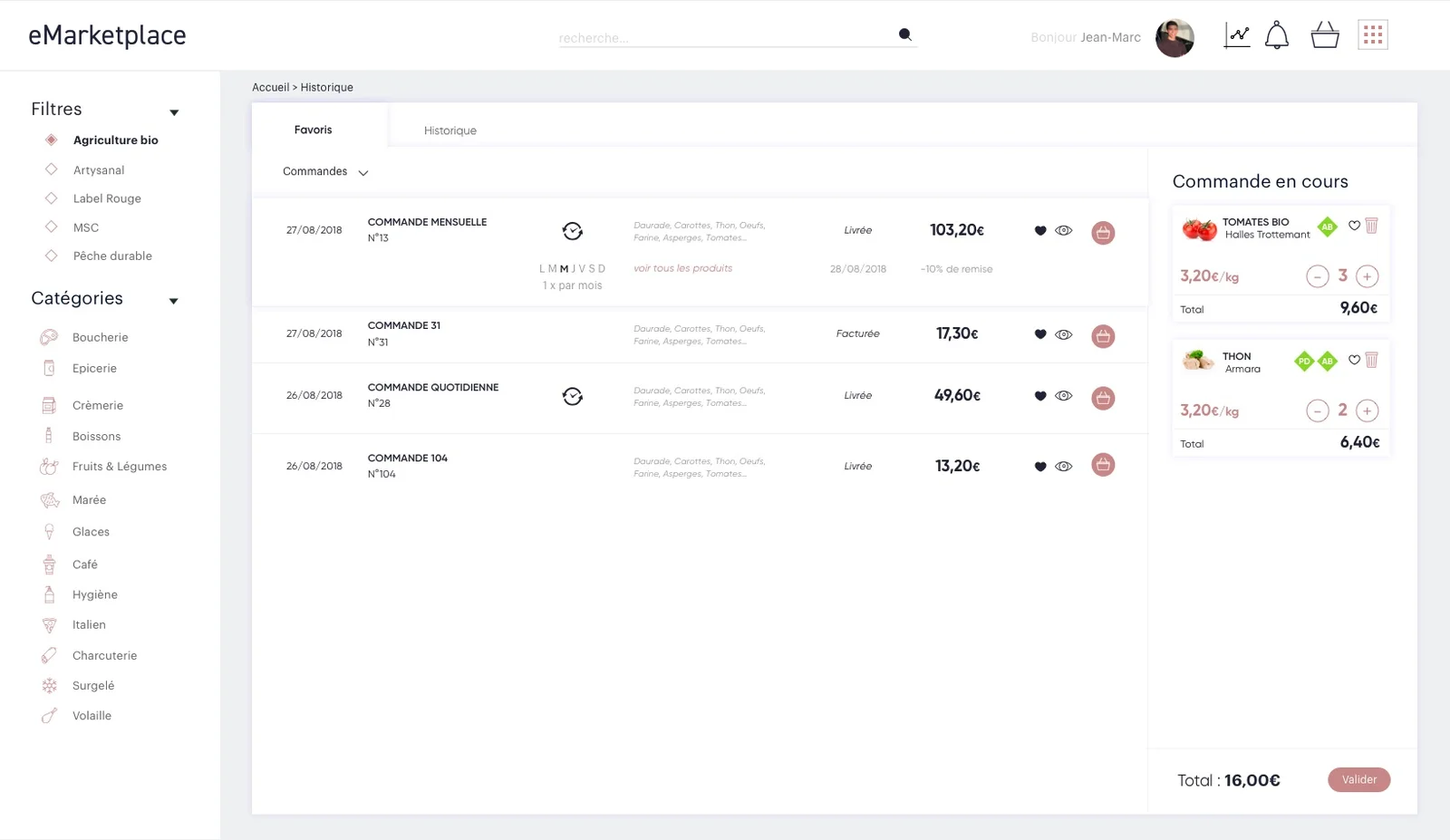The height and width of the screenshot is (840, 1450).
Task: Click the eMarketplace logo
Action: pyautogui.click(x=107, y=35)
